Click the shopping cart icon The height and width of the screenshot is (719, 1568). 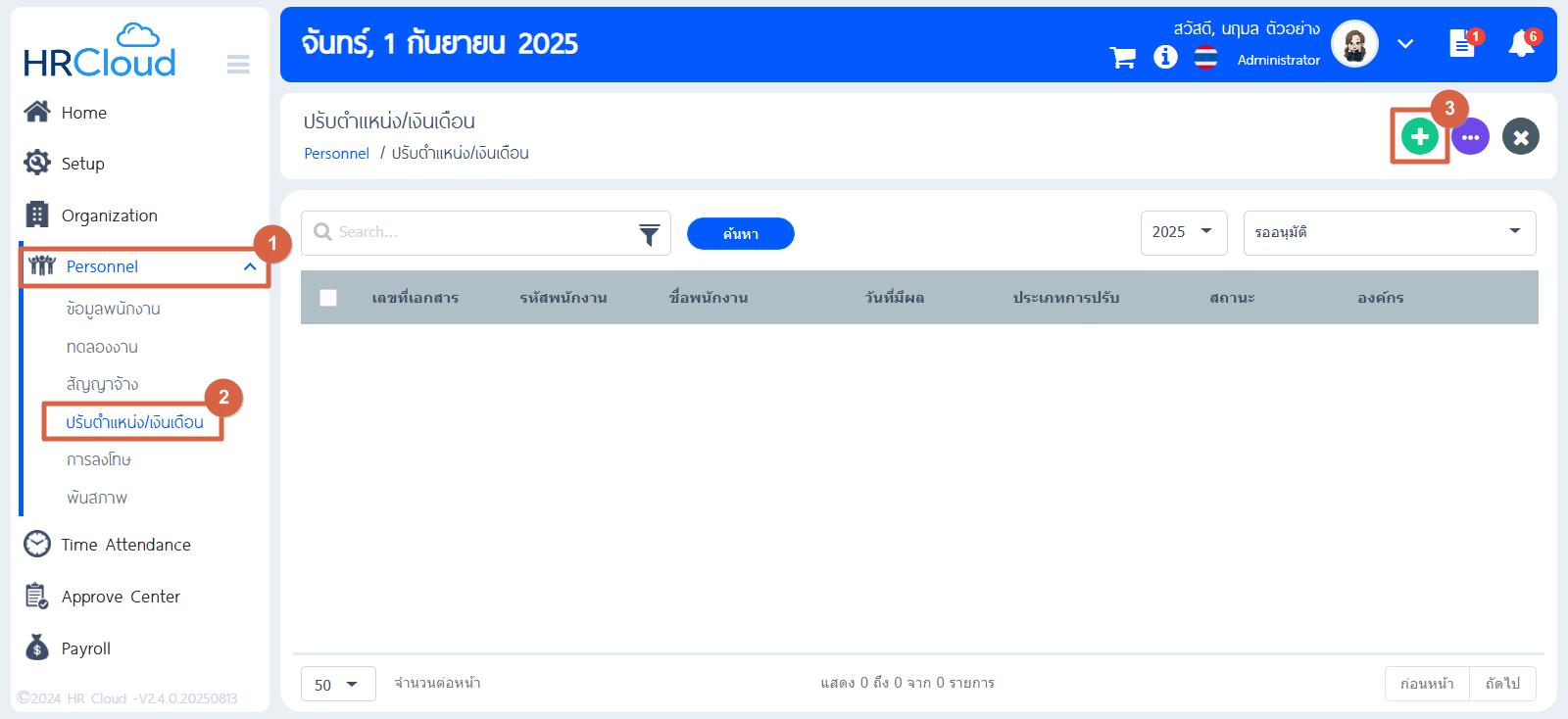tap(1122, 58)
